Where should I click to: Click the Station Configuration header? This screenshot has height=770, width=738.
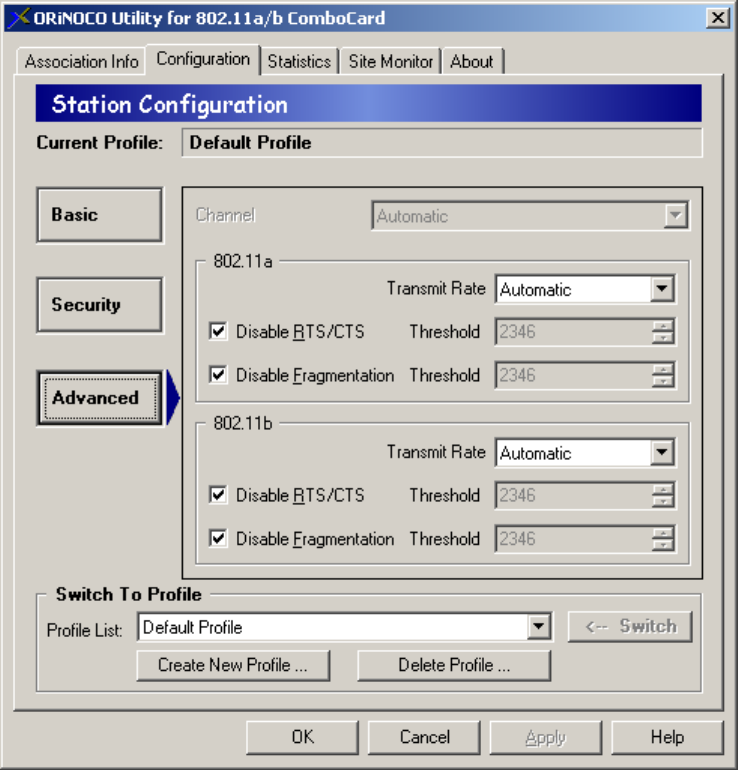coord(368,104)
